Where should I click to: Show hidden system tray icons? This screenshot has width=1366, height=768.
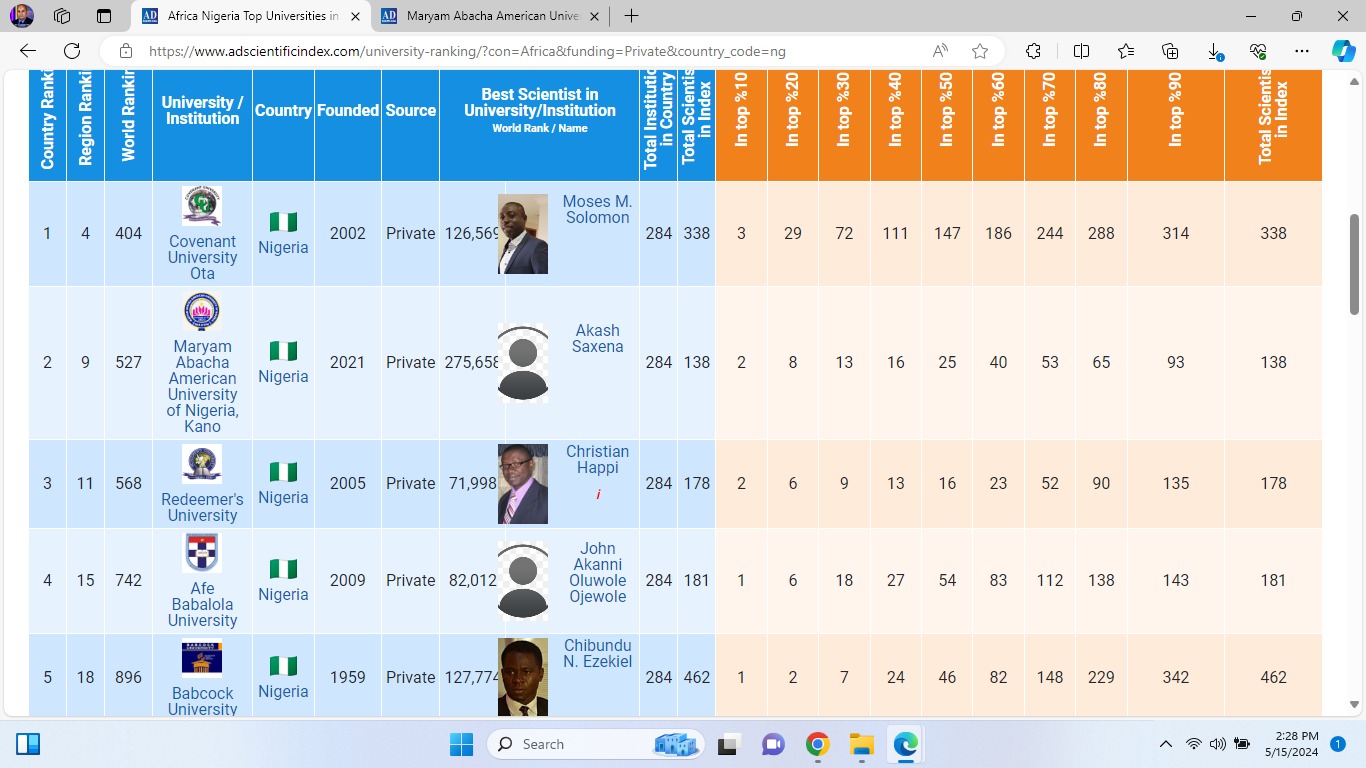coord(1165,744)
